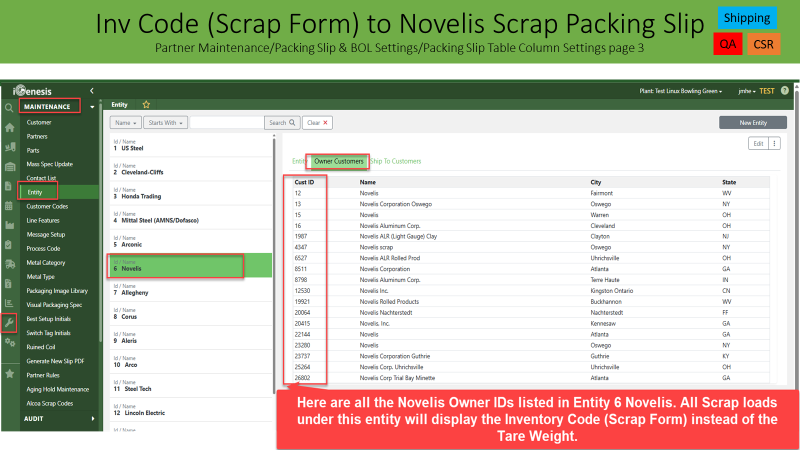Open the Plant selector dropdown
The height and width of the screenshot is (450, 800).
coord(681,91)
